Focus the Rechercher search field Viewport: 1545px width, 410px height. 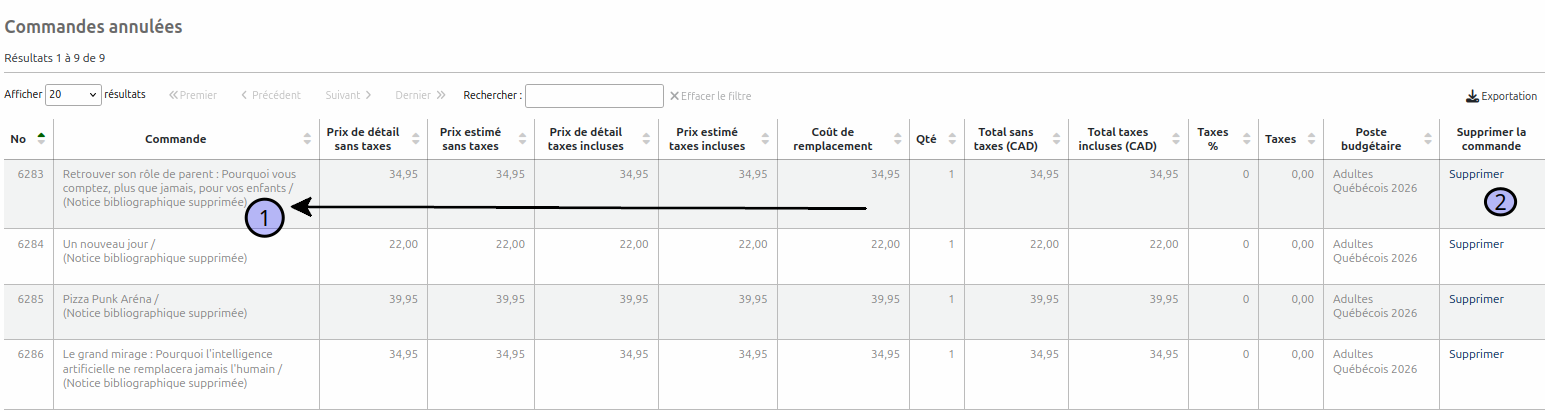594,95
